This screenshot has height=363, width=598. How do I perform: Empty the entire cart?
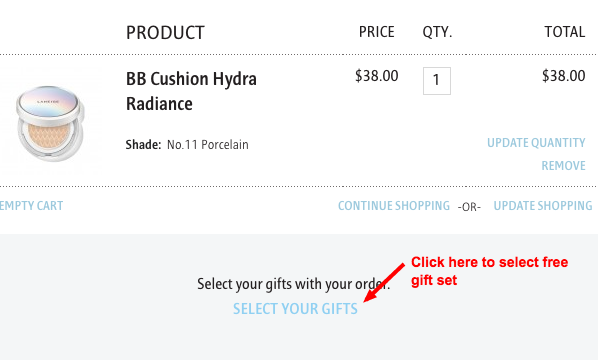pos(31,206)
